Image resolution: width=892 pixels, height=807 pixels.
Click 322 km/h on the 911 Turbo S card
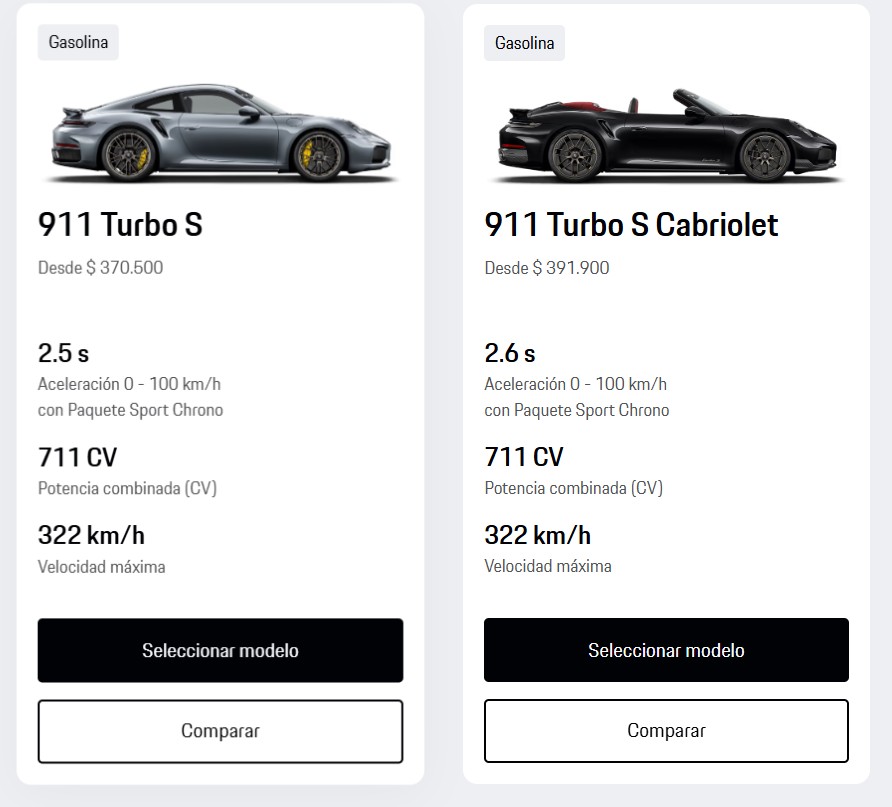[91, 535]
